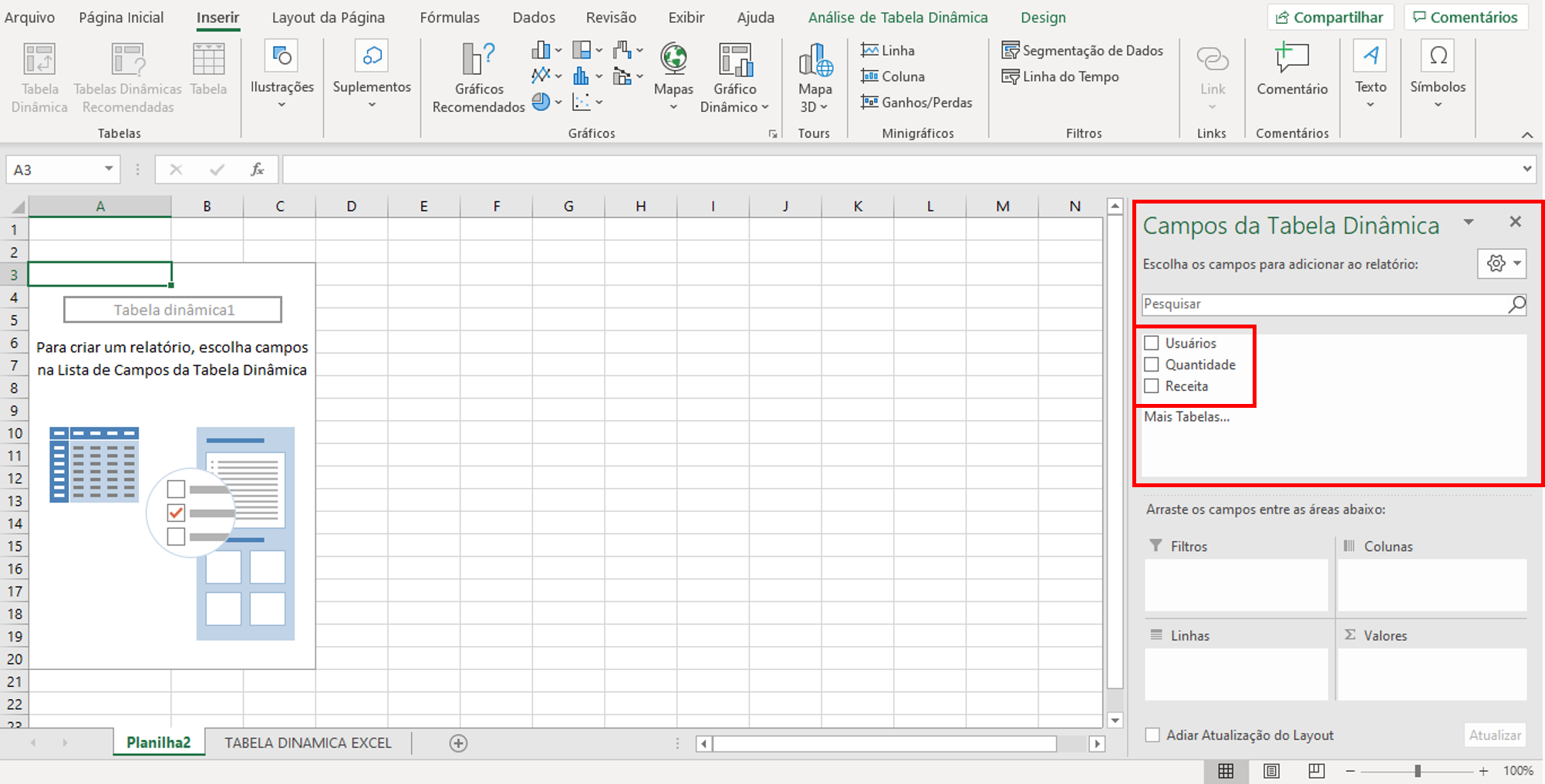
Task: Click Segmentação de Dados
Action: pos(1082,50)
